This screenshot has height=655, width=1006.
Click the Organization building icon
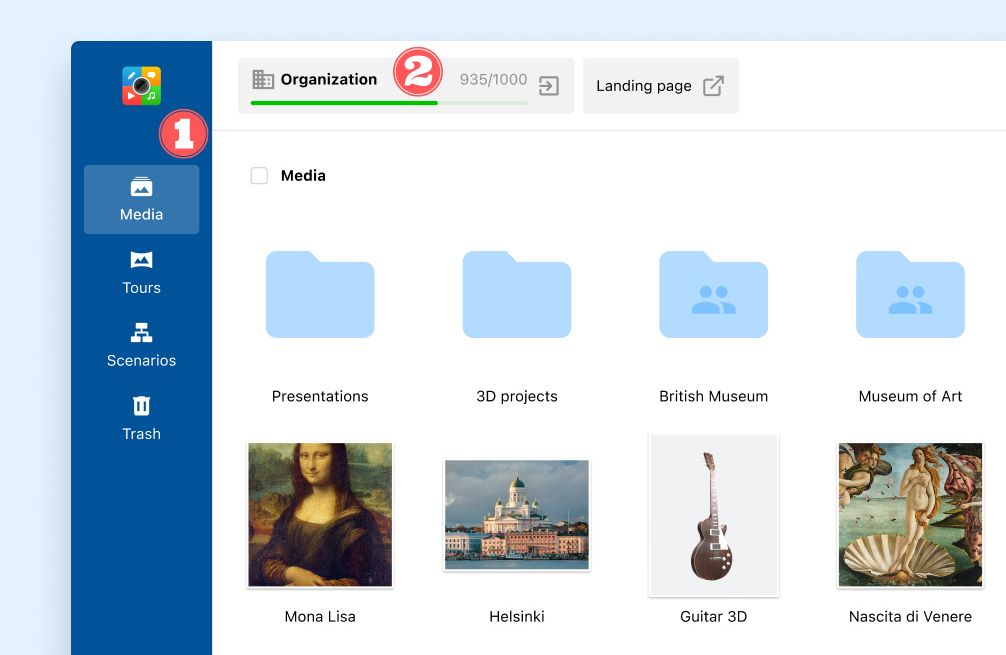coord(263,79)
